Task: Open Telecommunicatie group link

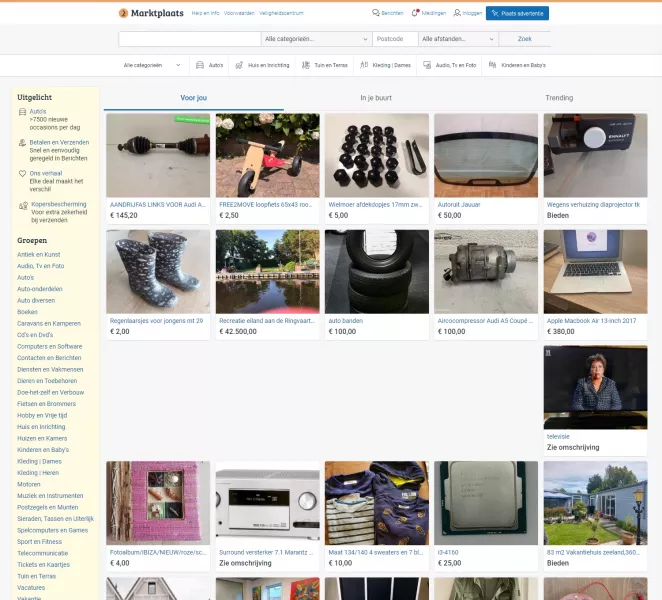Action: coord(43,554)
